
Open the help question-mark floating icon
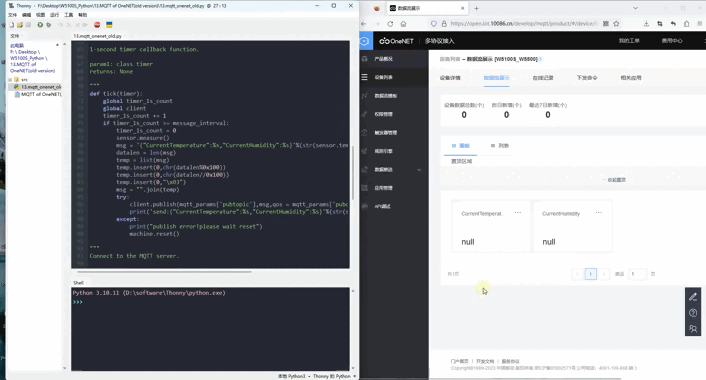pyautogui.click(x=693, y=312)
